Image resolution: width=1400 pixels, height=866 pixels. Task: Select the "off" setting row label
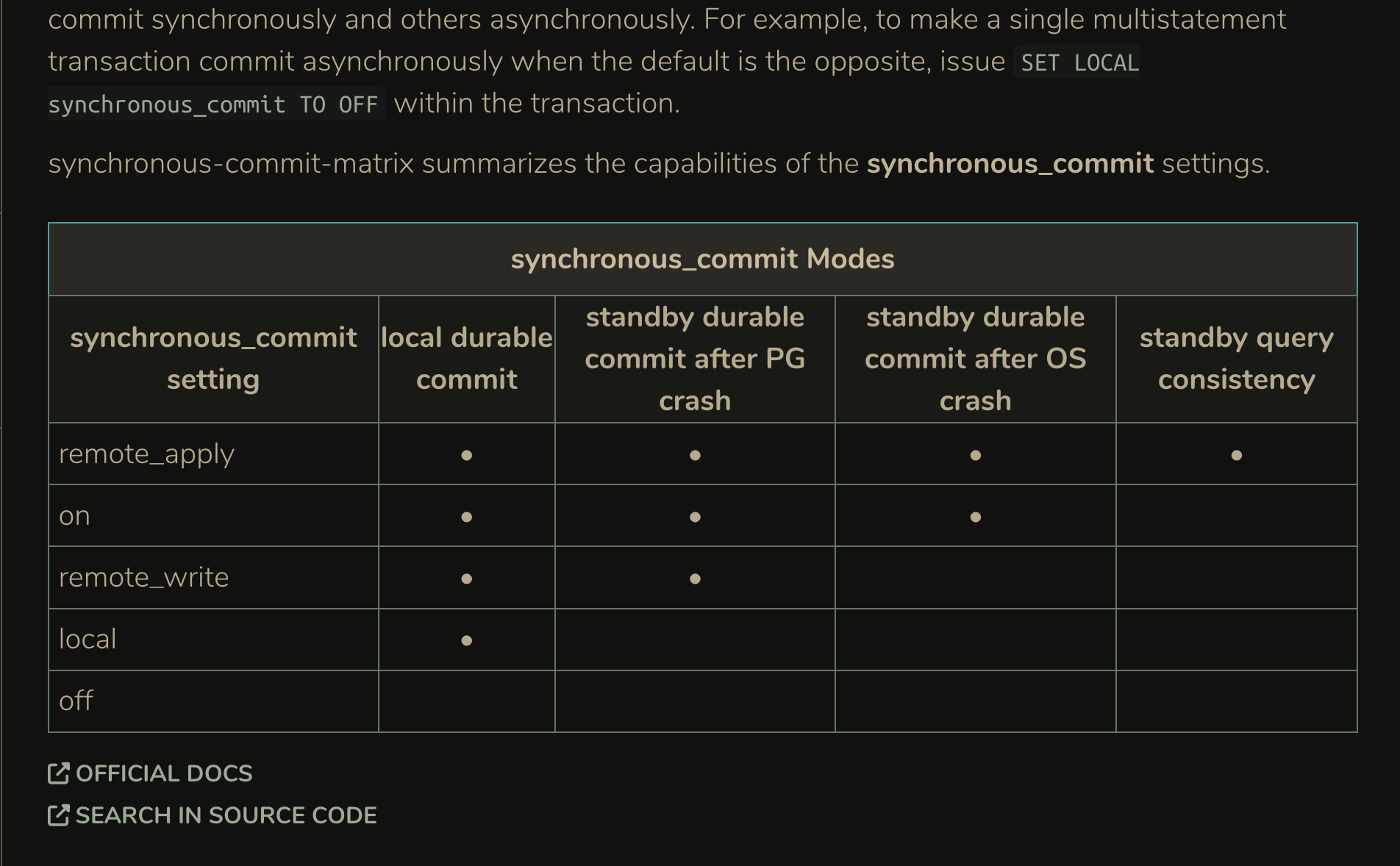click(76, 701)
